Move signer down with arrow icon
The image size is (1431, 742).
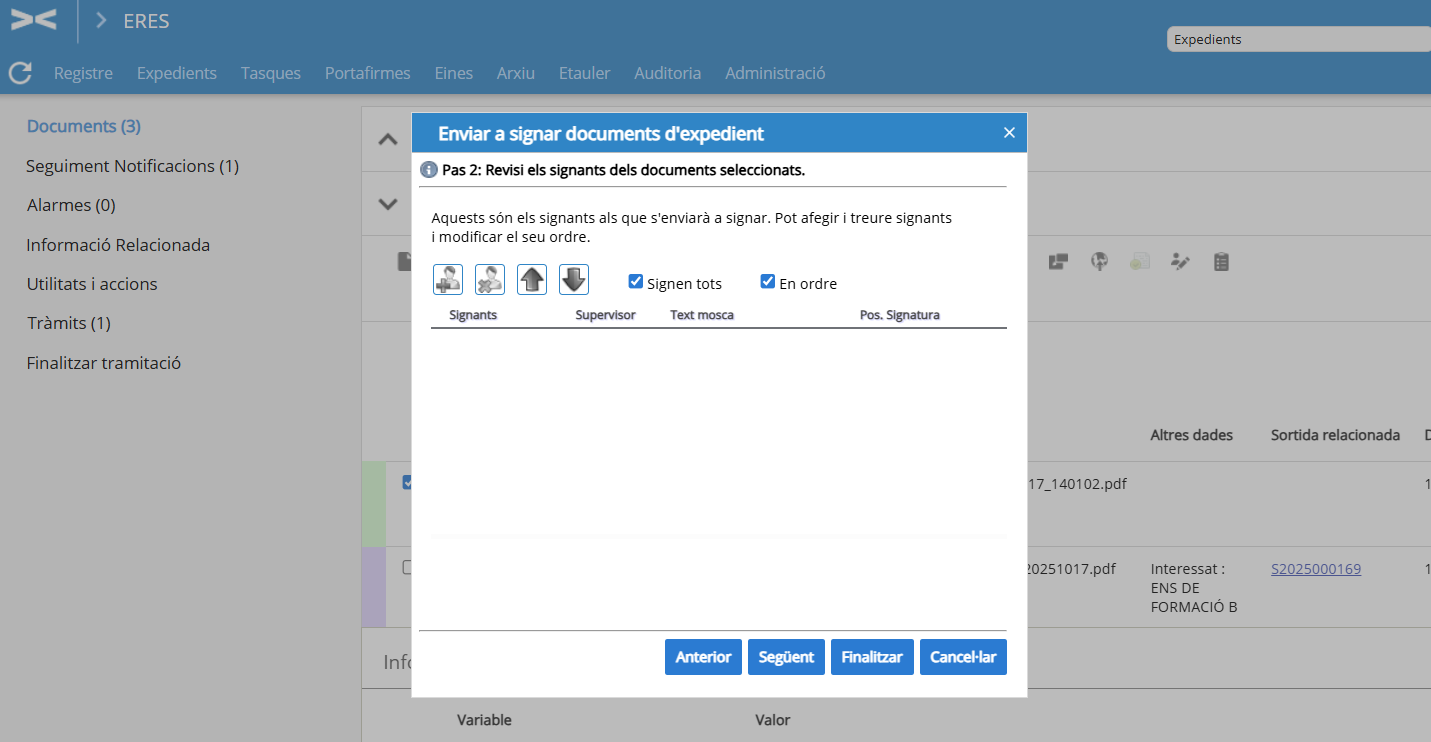coord(574,280)
